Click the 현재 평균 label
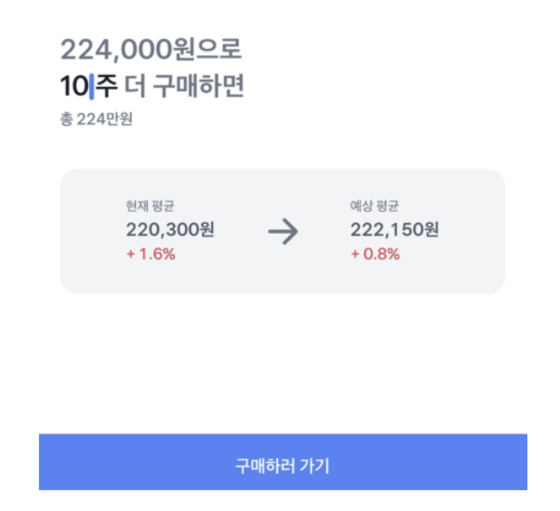The height and width of the screenshot is (511, 560). 150,206
